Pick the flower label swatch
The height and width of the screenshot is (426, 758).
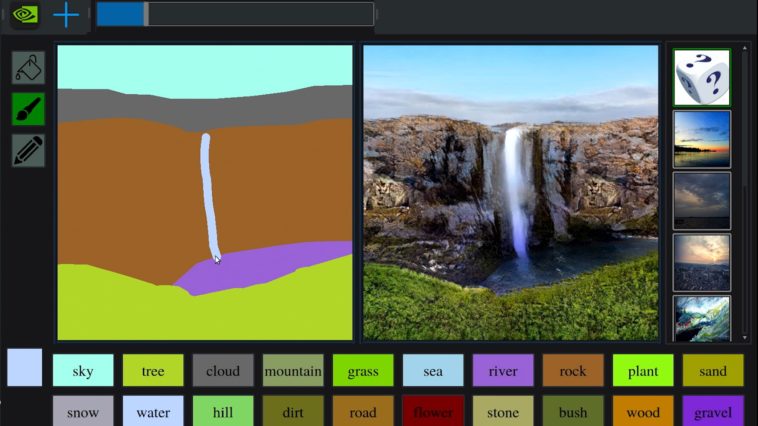433,411
